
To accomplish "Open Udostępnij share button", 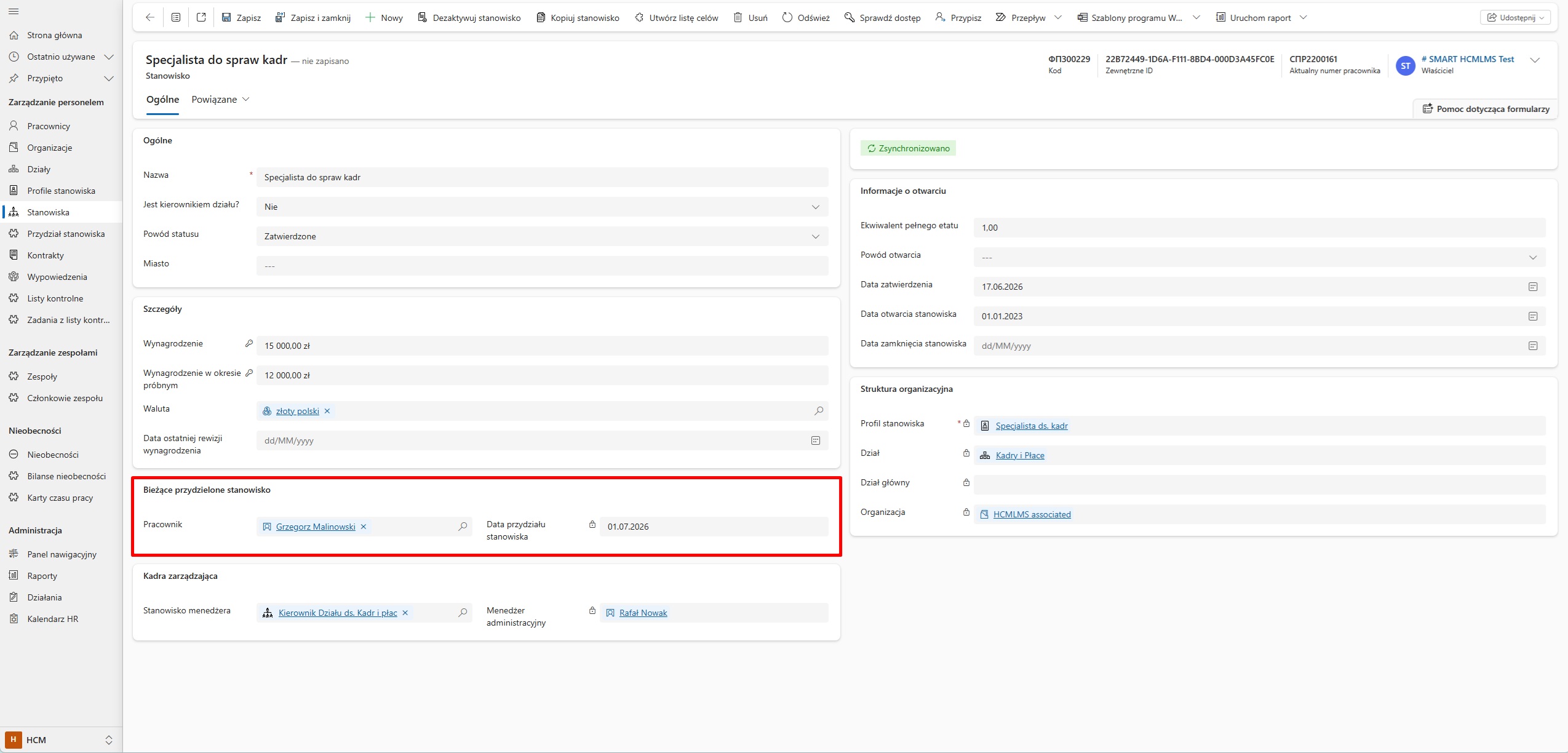I will coord(1515,18).
